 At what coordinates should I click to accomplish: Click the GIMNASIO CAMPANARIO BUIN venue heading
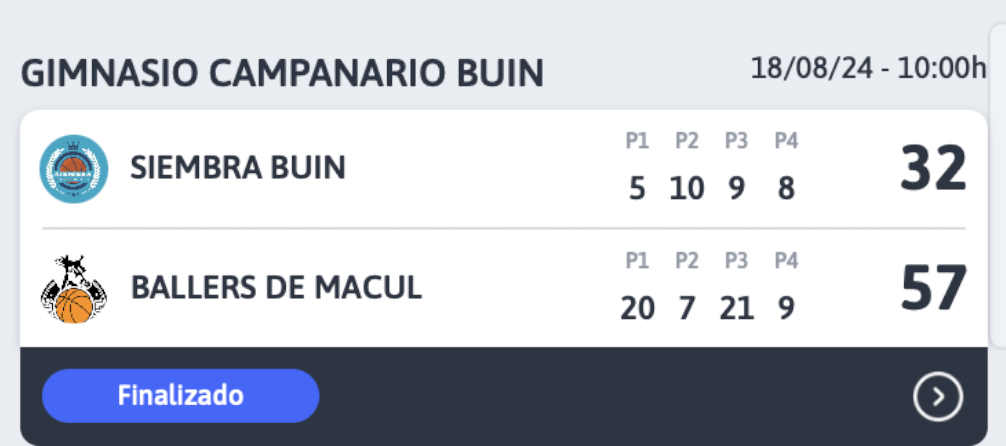coord(282,74)
